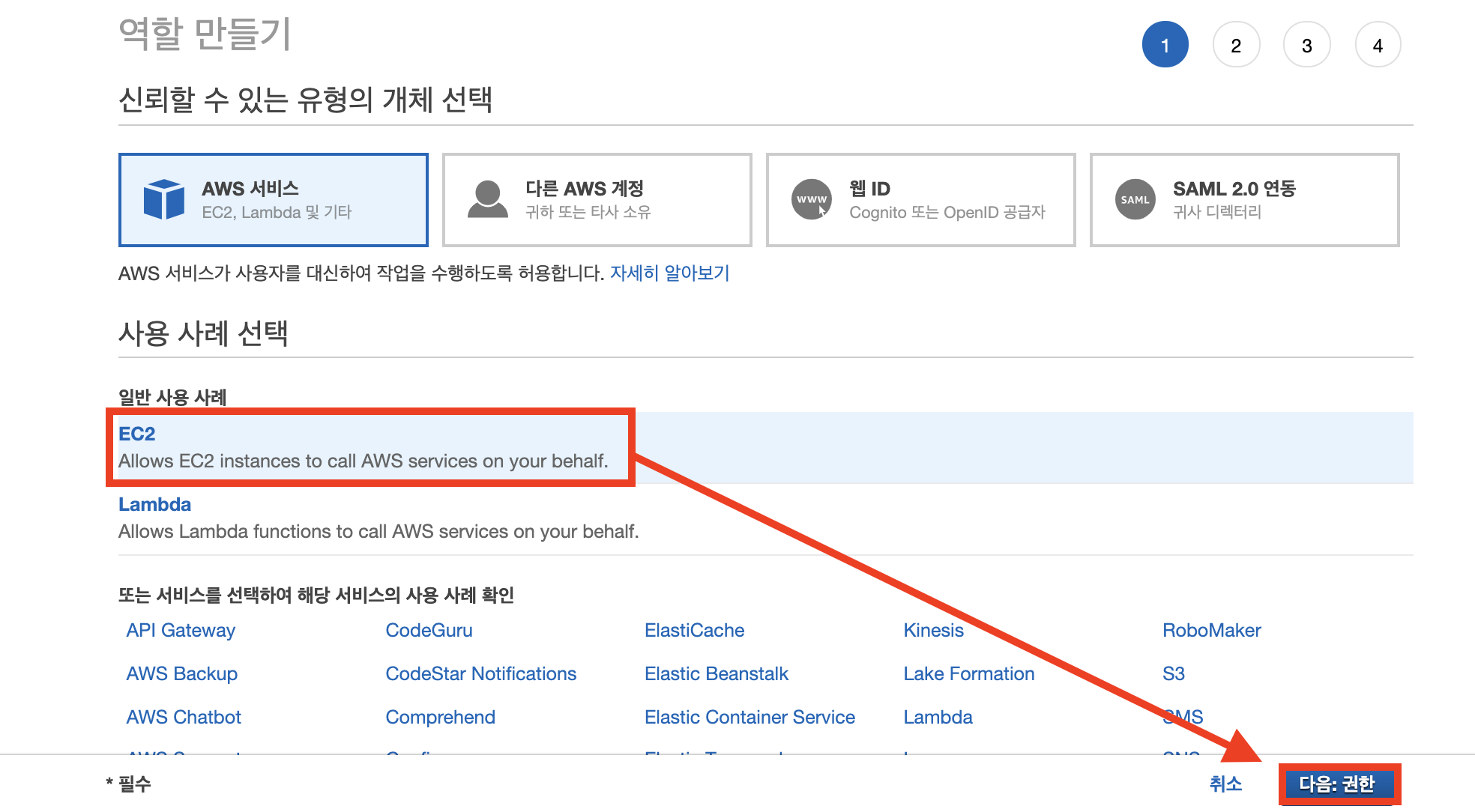Choose the Kinesis service link
Image resolution: width=1475 pixels, height=812 pixels.
point(933,631)
